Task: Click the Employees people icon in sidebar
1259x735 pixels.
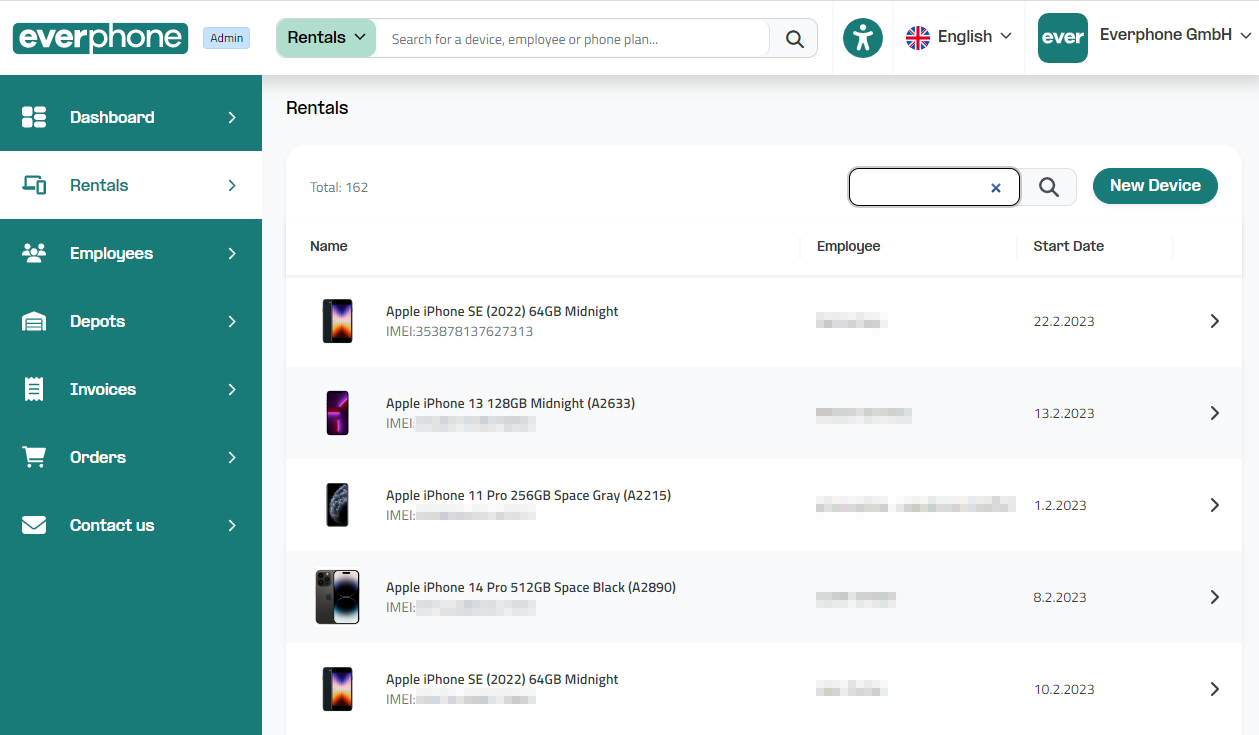Action: [34, 253]
